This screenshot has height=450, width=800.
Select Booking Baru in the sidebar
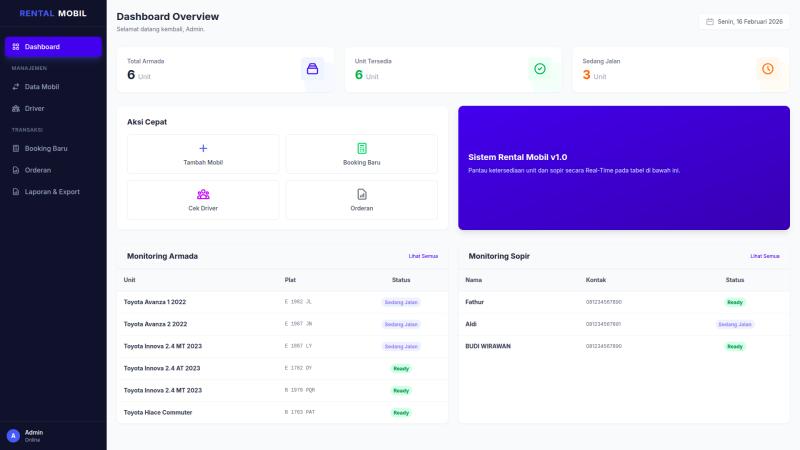tap(45, 148)
